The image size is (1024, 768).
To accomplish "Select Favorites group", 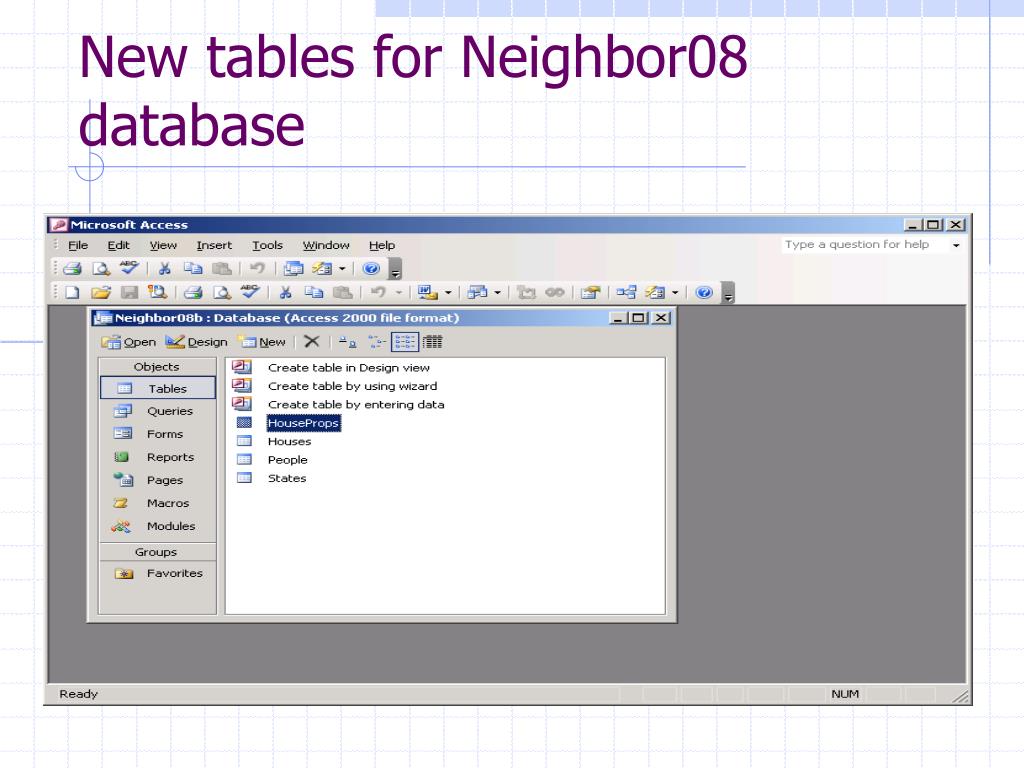I will (157, 573).
